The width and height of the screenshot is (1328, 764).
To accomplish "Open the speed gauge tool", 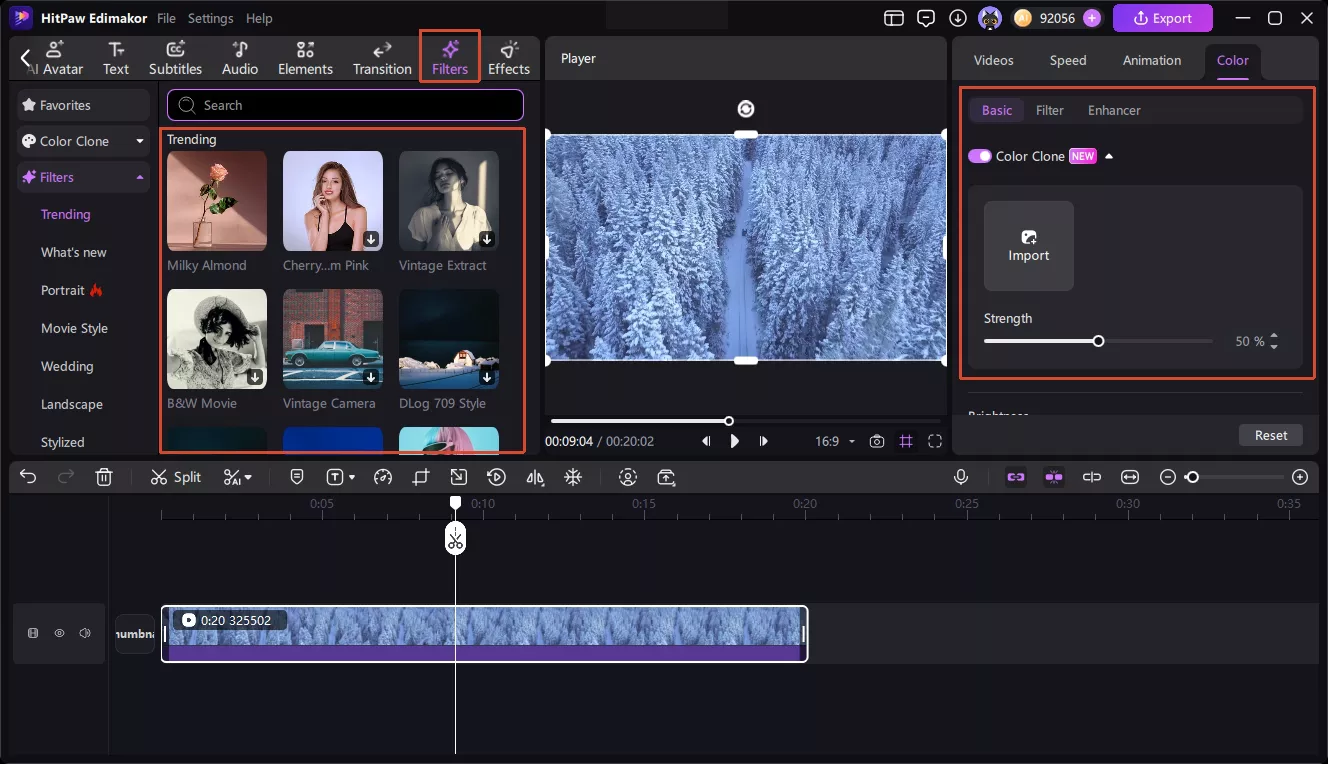I will pyautogui.click(x=383, y=477).
